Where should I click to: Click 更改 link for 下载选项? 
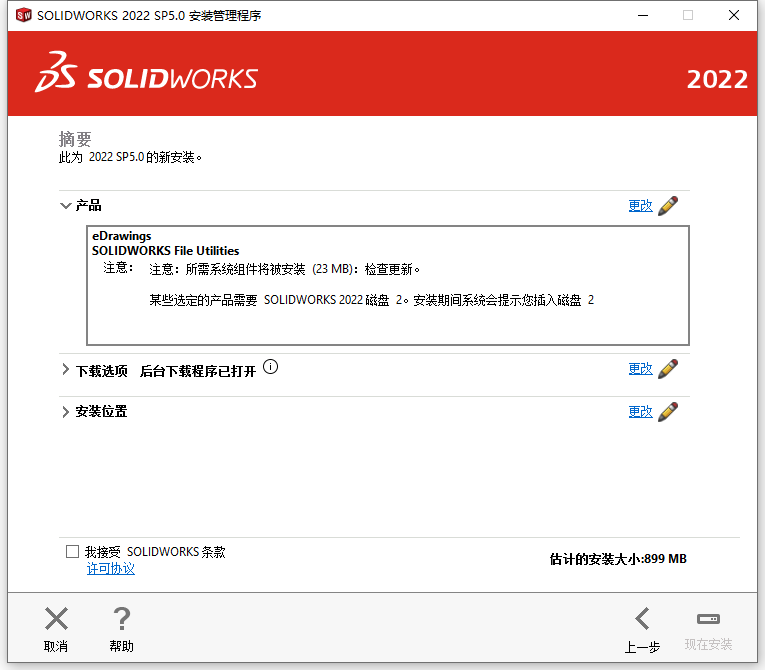pos(641,369)
